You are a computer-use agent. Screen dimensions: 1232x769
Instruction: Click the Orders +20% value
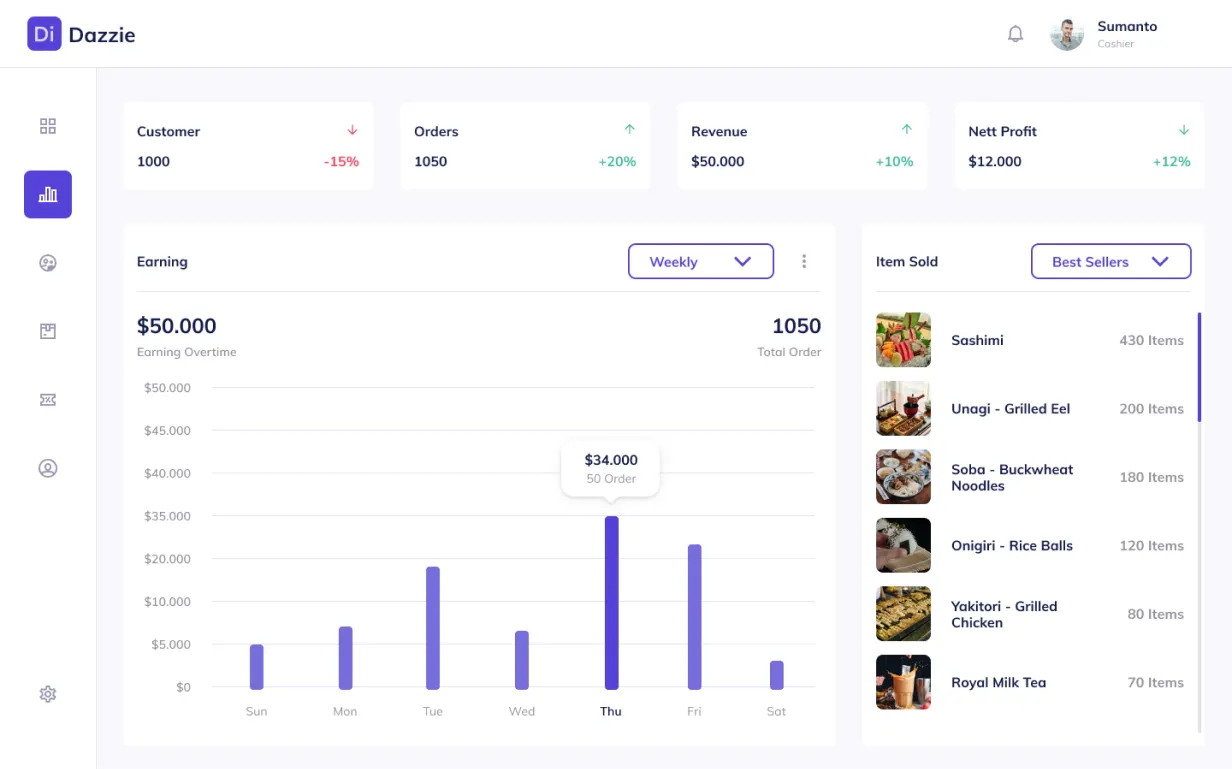point(617,161)
